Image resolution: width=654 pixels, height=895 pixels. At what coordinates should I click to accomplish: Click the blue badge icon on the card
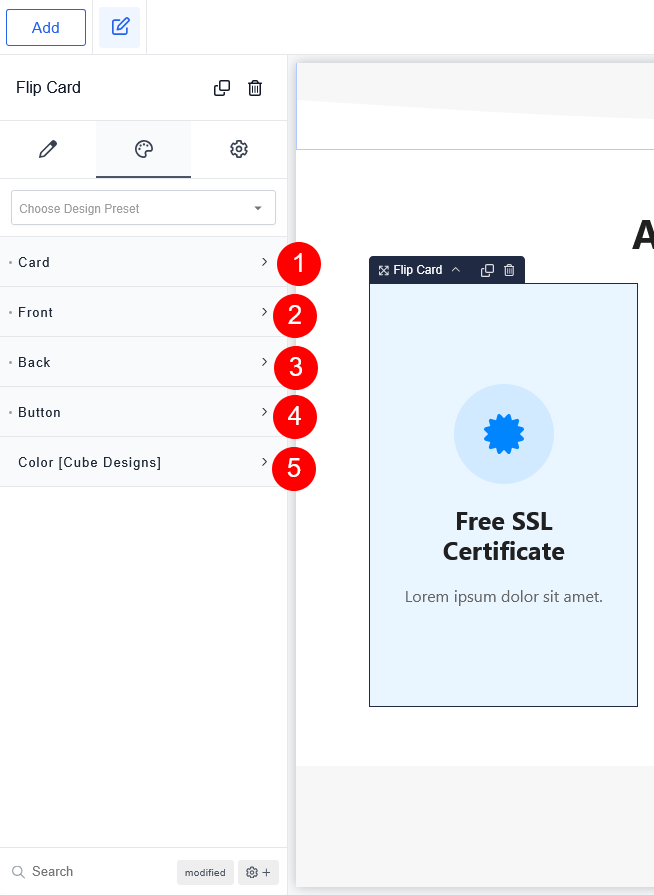[504, 434]
